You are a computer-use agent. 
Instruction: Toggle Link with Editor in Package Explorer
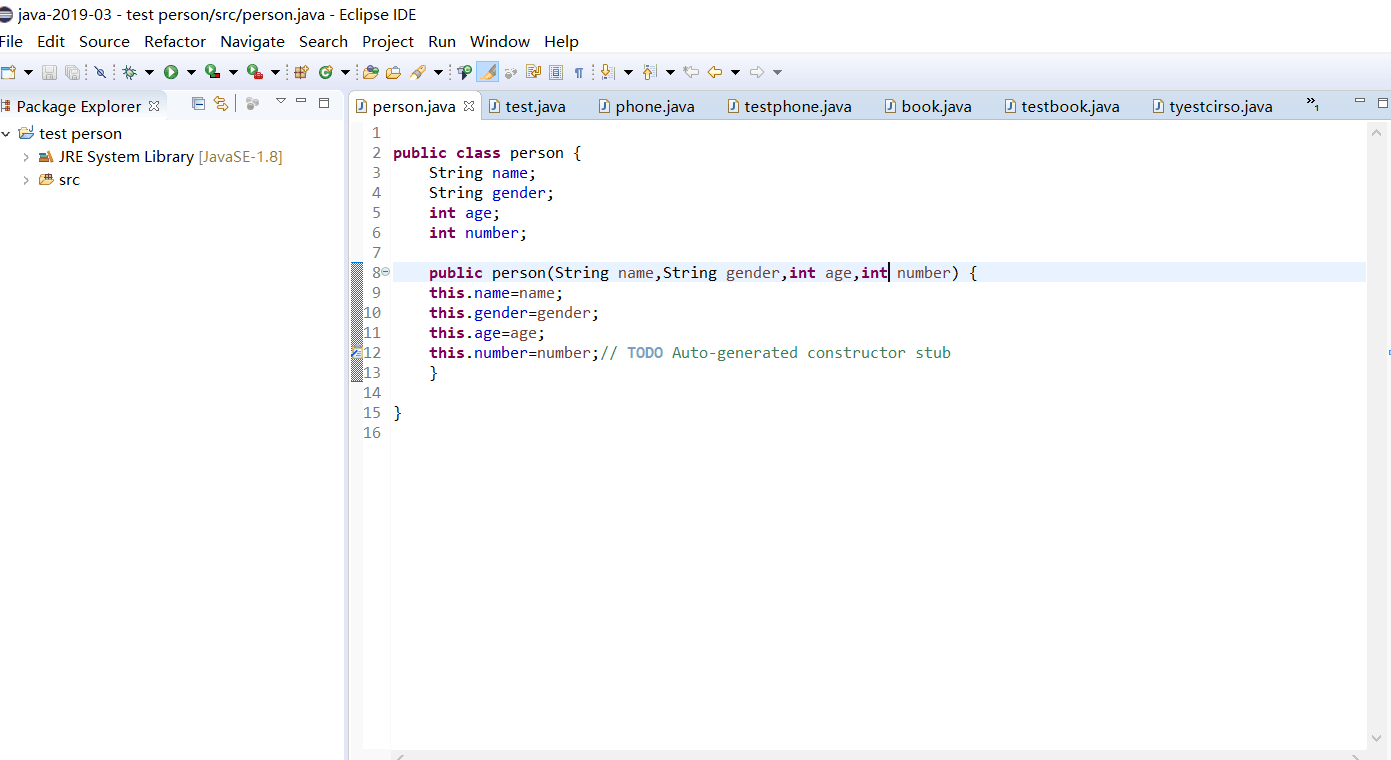point(221,103)
